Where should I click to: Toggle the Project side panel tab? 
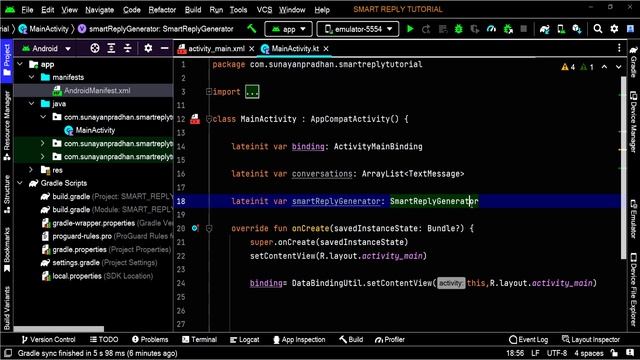coord(7,60)
